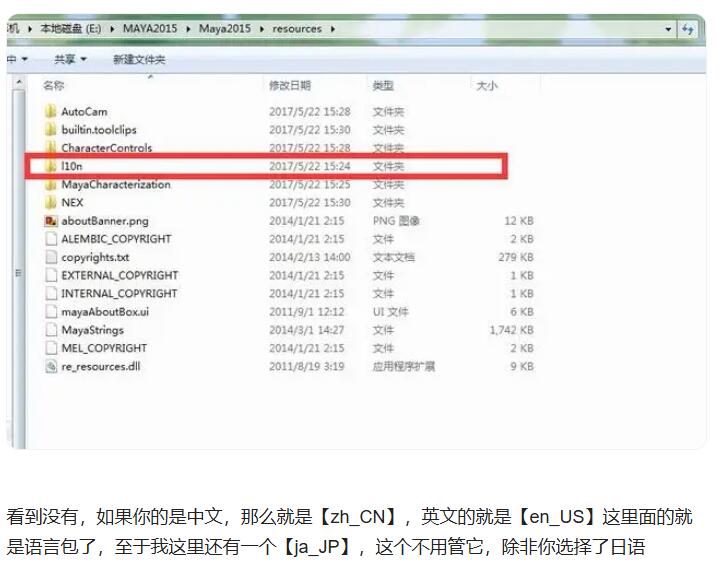724x574 pixels.
Task: Select the MayaStrings file row
Action: click(92, 330)
